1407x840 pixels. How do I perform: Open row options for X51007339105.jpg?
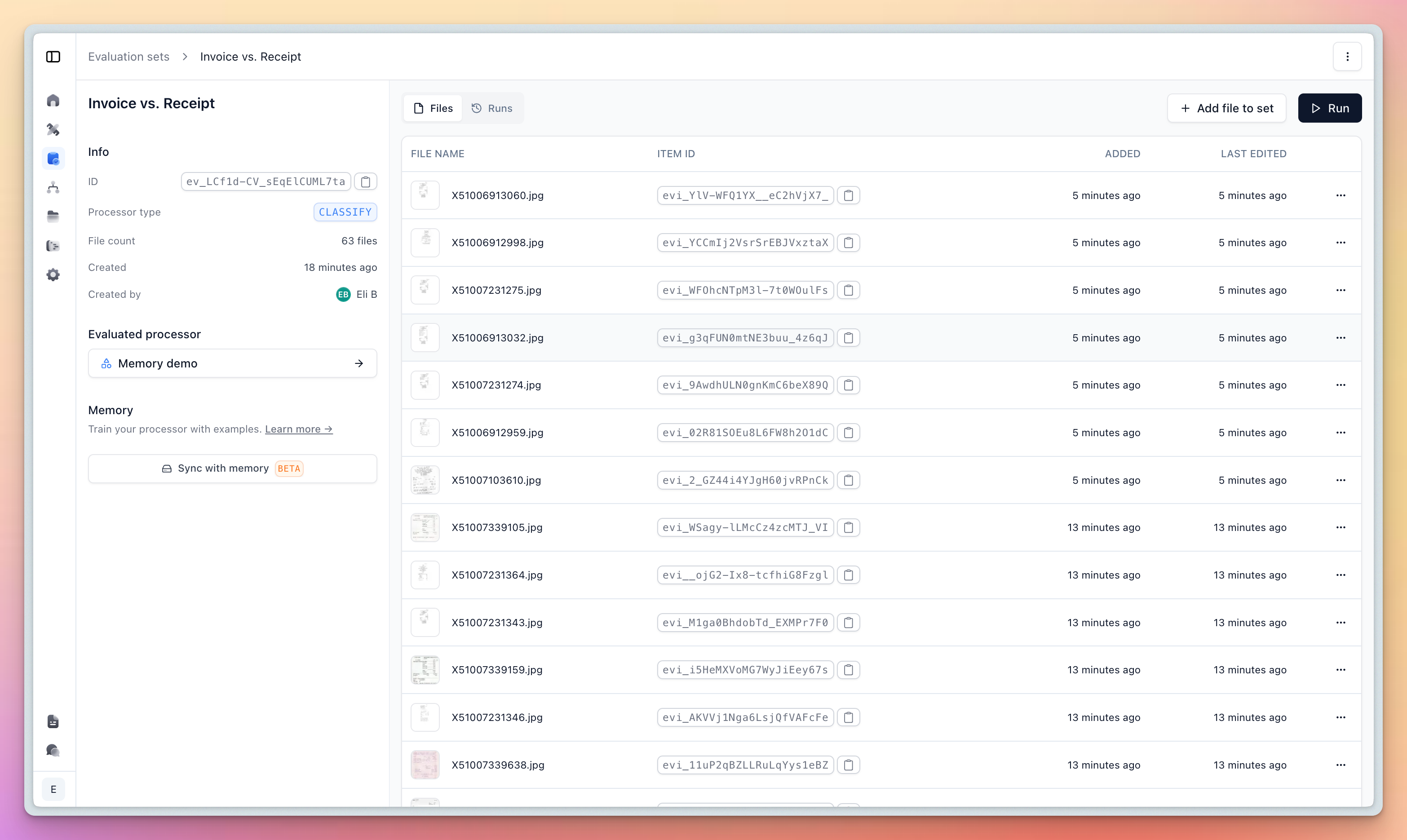(x=1340, y=527)
